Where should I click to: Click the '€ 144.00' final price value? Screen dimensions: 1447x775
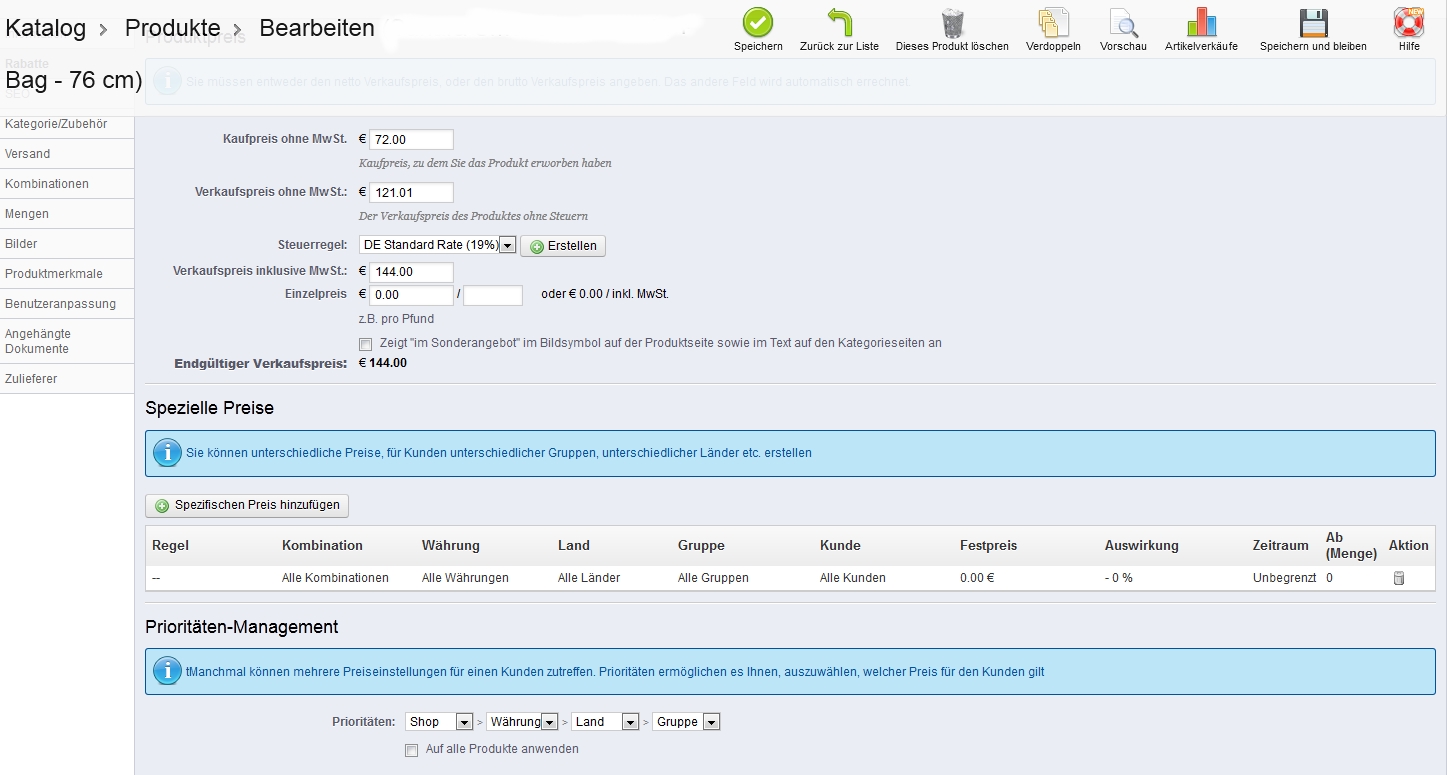pyautogui.click(x=383, y=363)
